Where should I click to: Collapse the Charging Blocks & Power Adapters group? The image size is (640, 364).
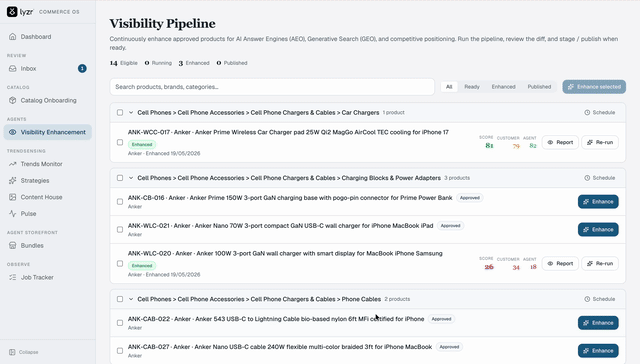(x=131, y=178)
